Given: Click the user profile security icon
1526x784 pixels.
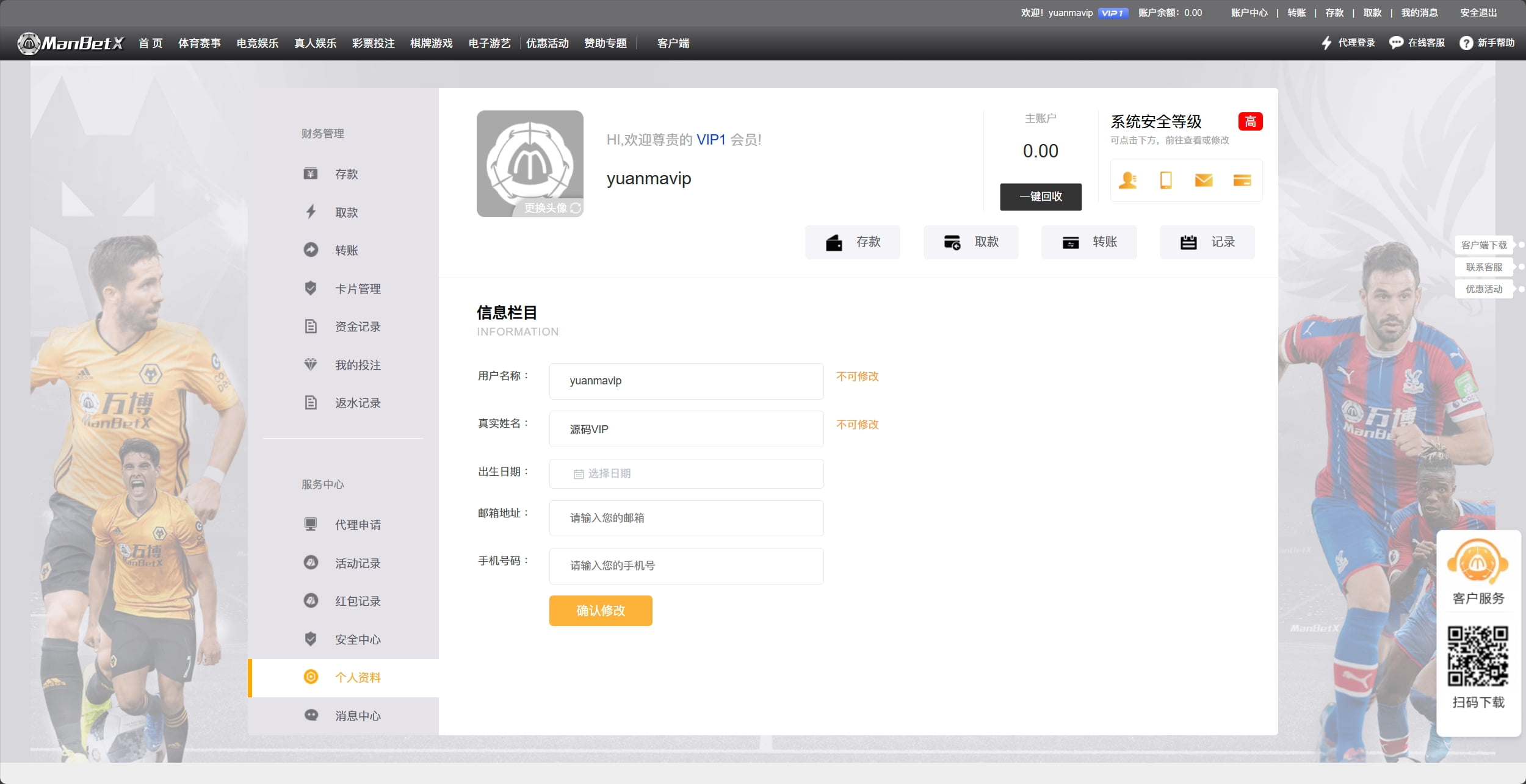Looking at the screenshot, I should 1127,181.
